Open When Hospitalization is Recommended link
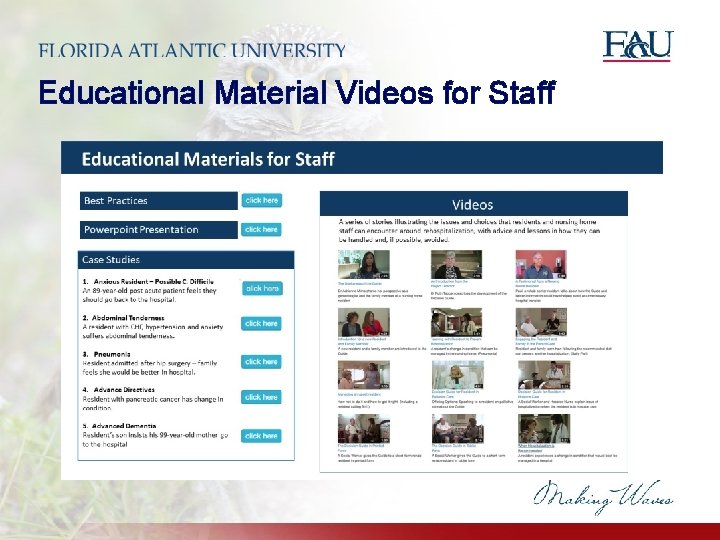The width and height of the screenshot is (720, 540). coord(536,448)
